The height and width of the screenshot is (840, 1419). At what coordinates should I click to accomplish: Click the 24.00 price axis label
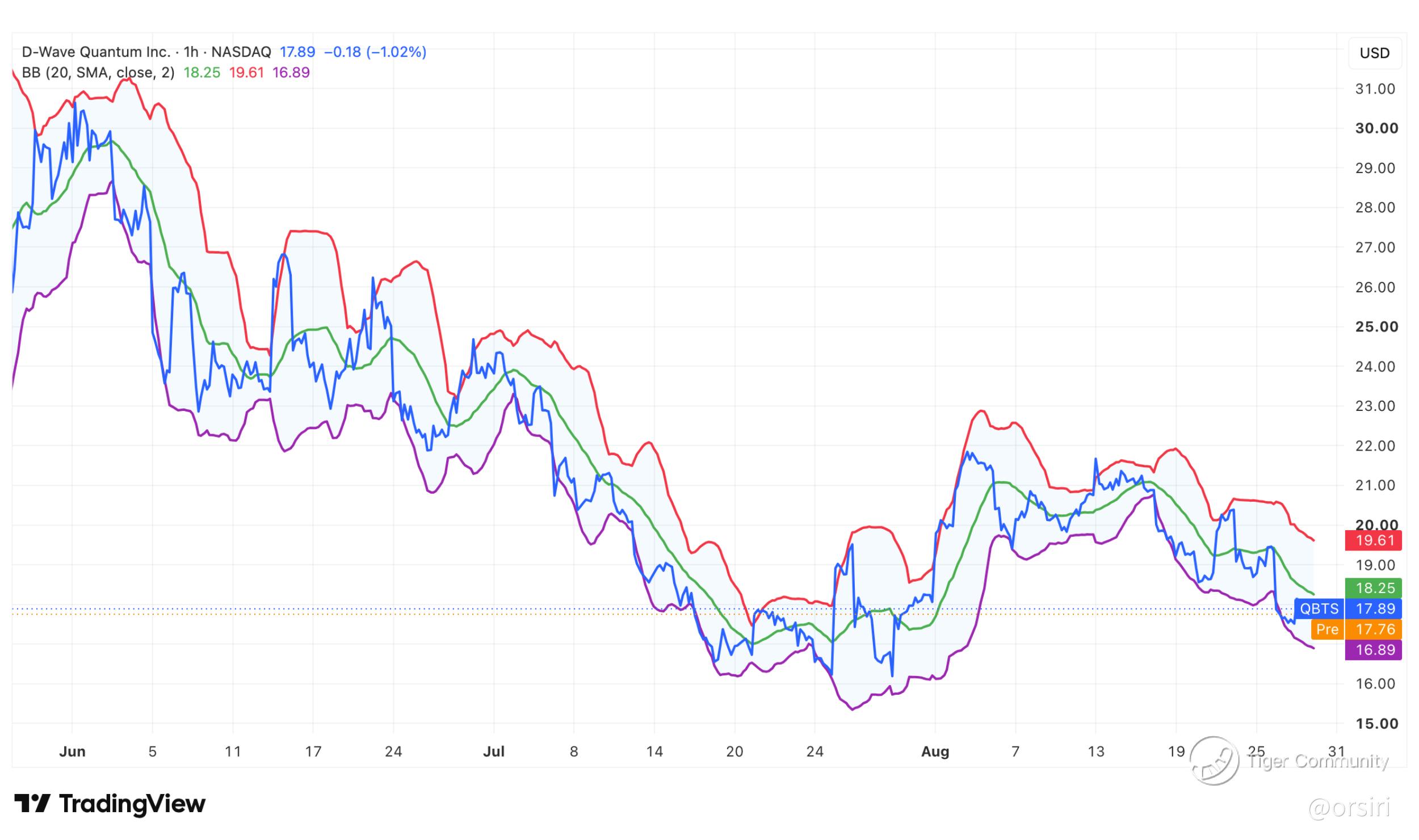click(x=1375, y=367)
